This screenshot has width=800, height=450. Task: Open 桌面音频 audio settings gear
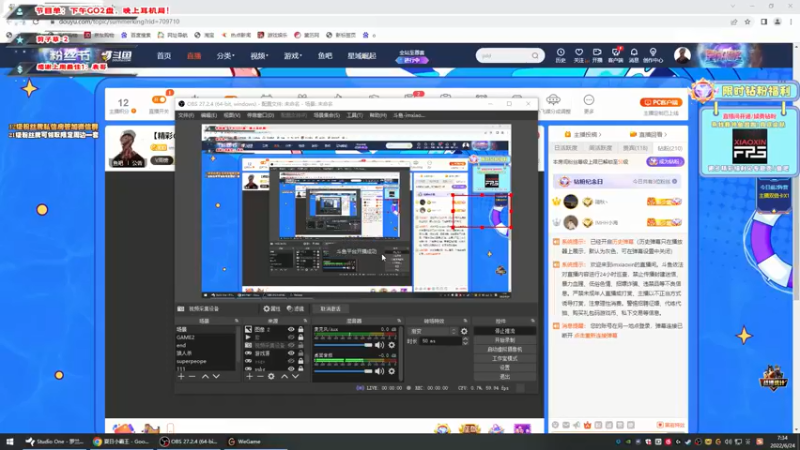[392, 371]
